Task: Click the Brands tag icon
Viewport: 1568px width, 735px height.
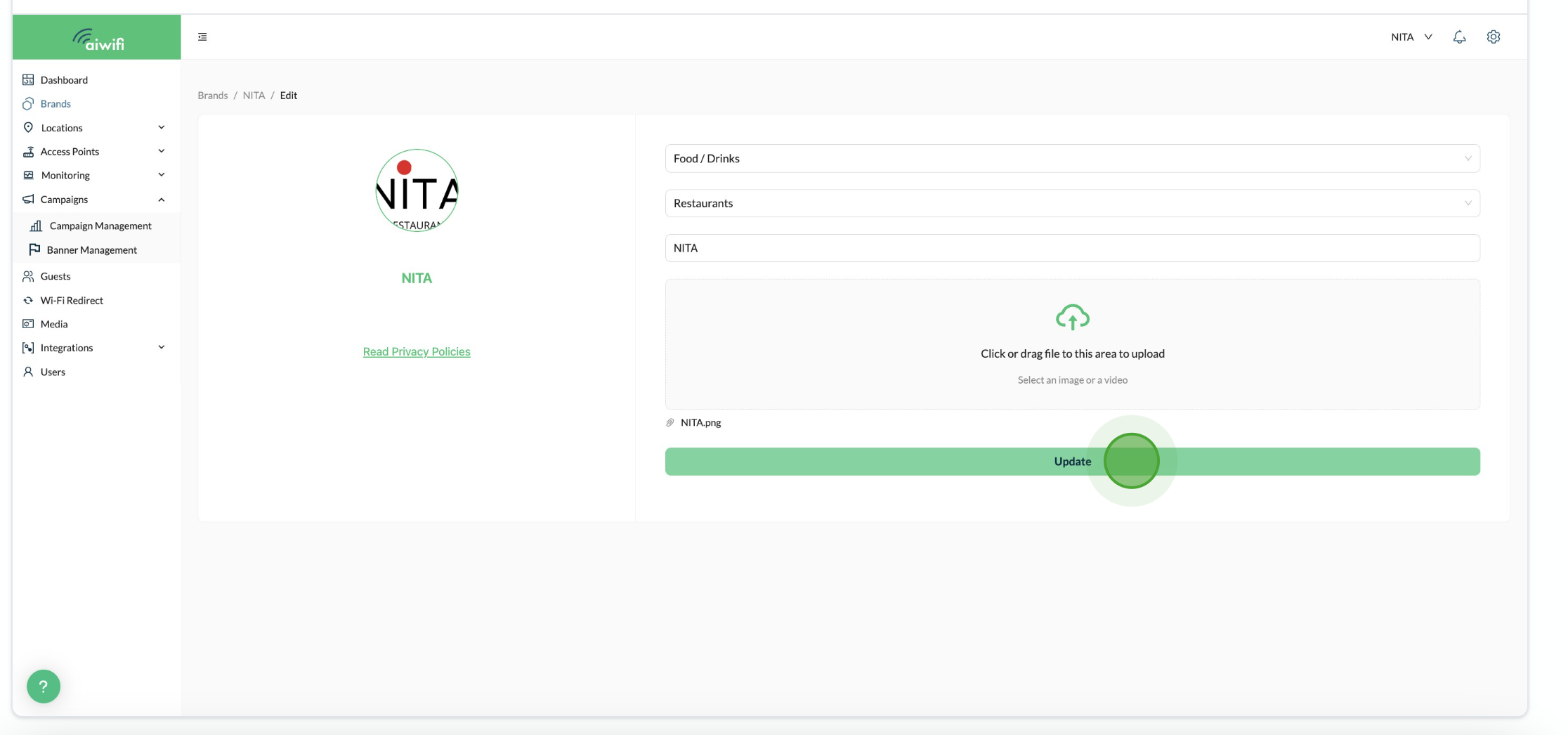Action: (28, 103)
